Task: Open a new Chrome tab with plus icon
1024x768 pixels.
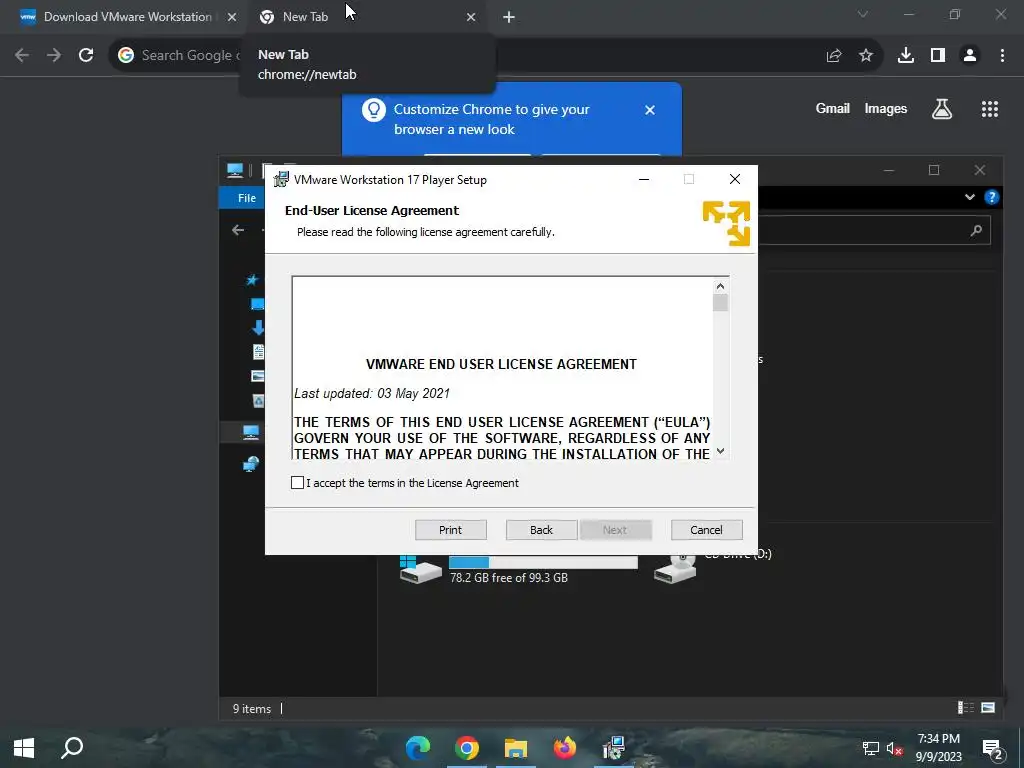Action: pyautogui.click(x=509, y=17)
